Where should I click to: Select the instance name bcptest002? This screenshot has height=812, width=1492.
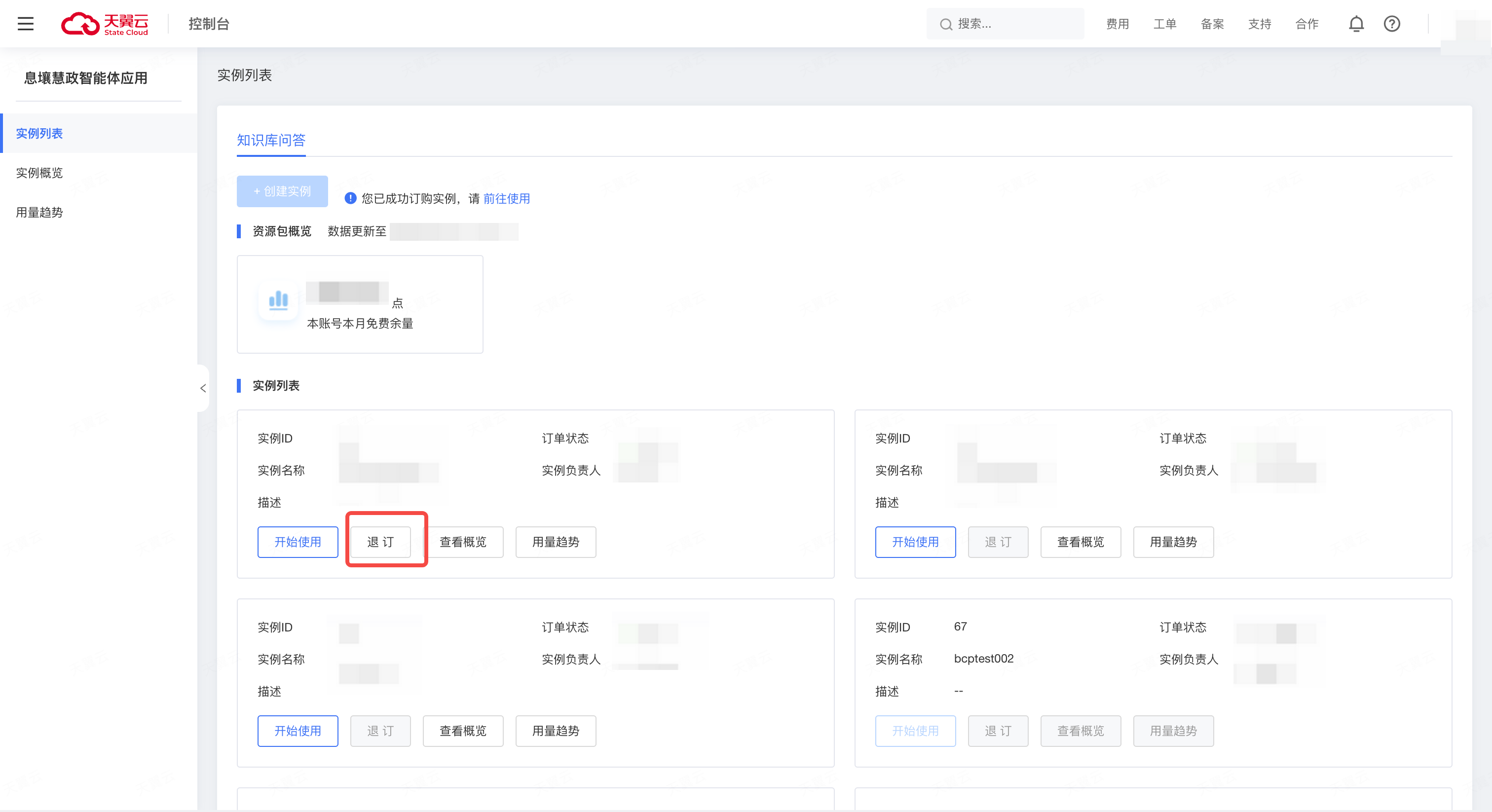click(984, 659)
